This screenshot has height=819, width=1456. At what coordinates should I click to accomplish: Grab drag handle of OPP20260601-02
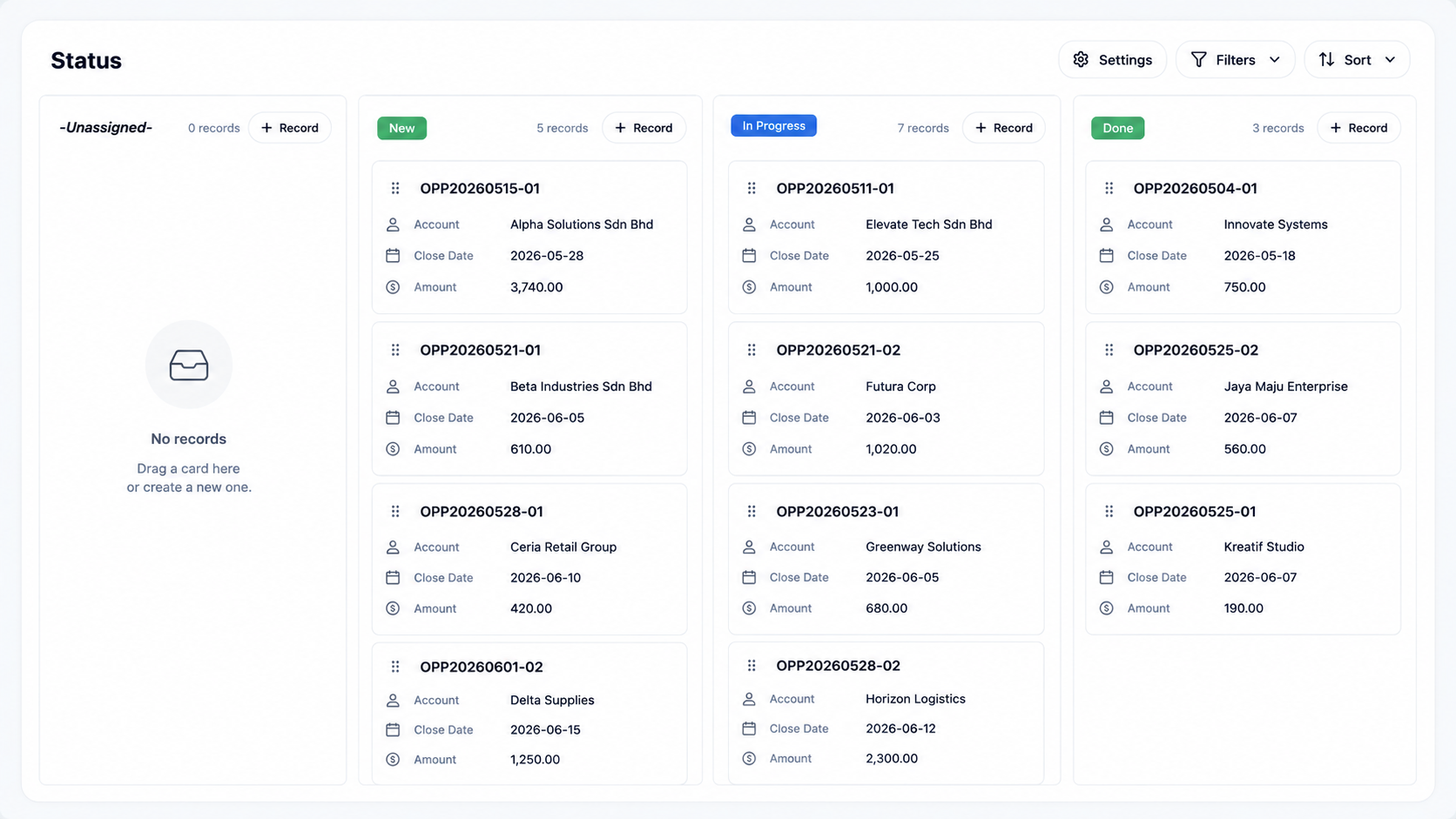[395, 667]
